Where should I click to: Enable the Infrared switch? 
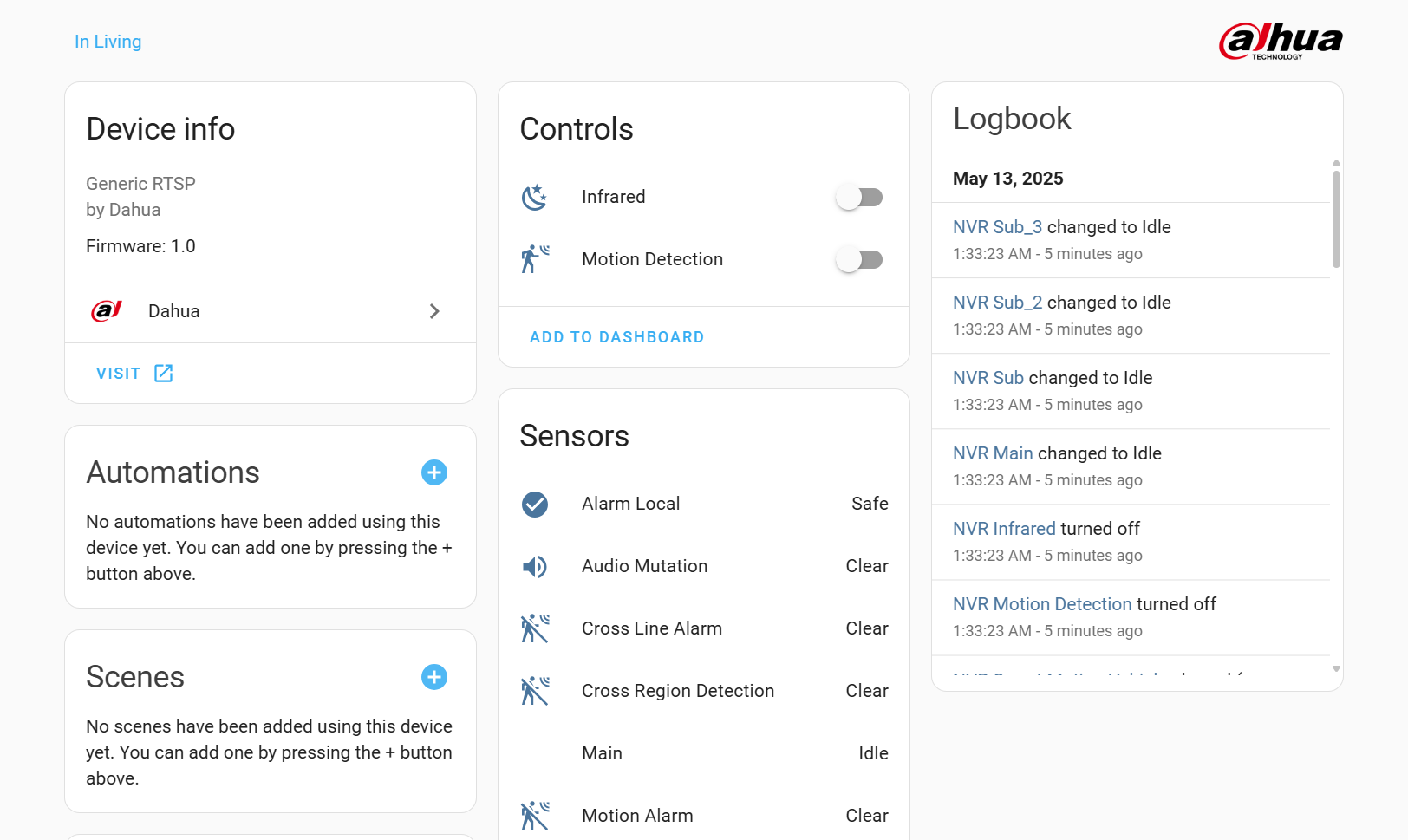(859, 198)
